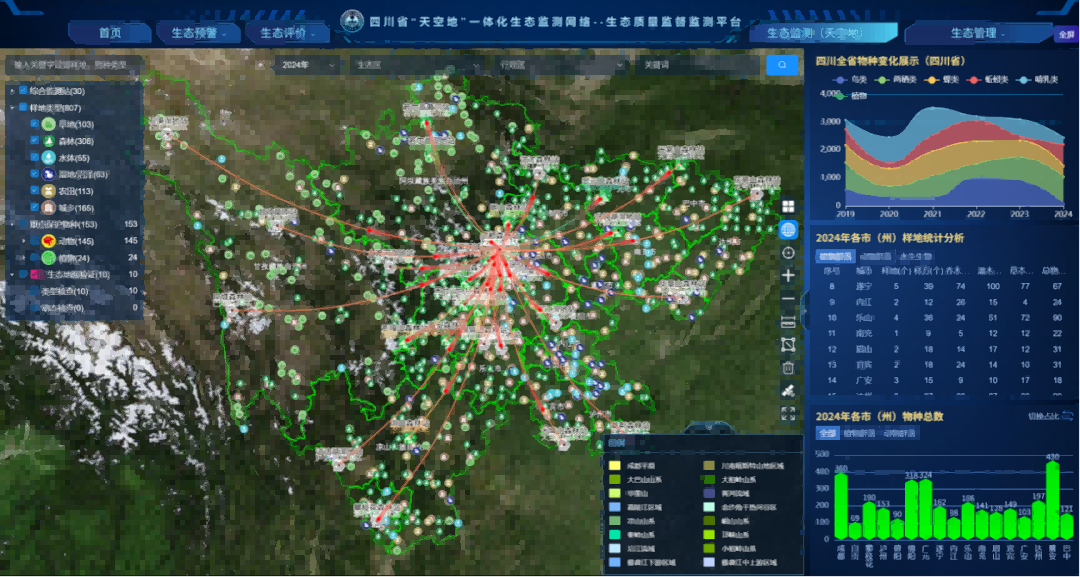Activate the highlighted globe map view icon
The width and height of the screenshot is (1080, 577).
click(788, 229)
